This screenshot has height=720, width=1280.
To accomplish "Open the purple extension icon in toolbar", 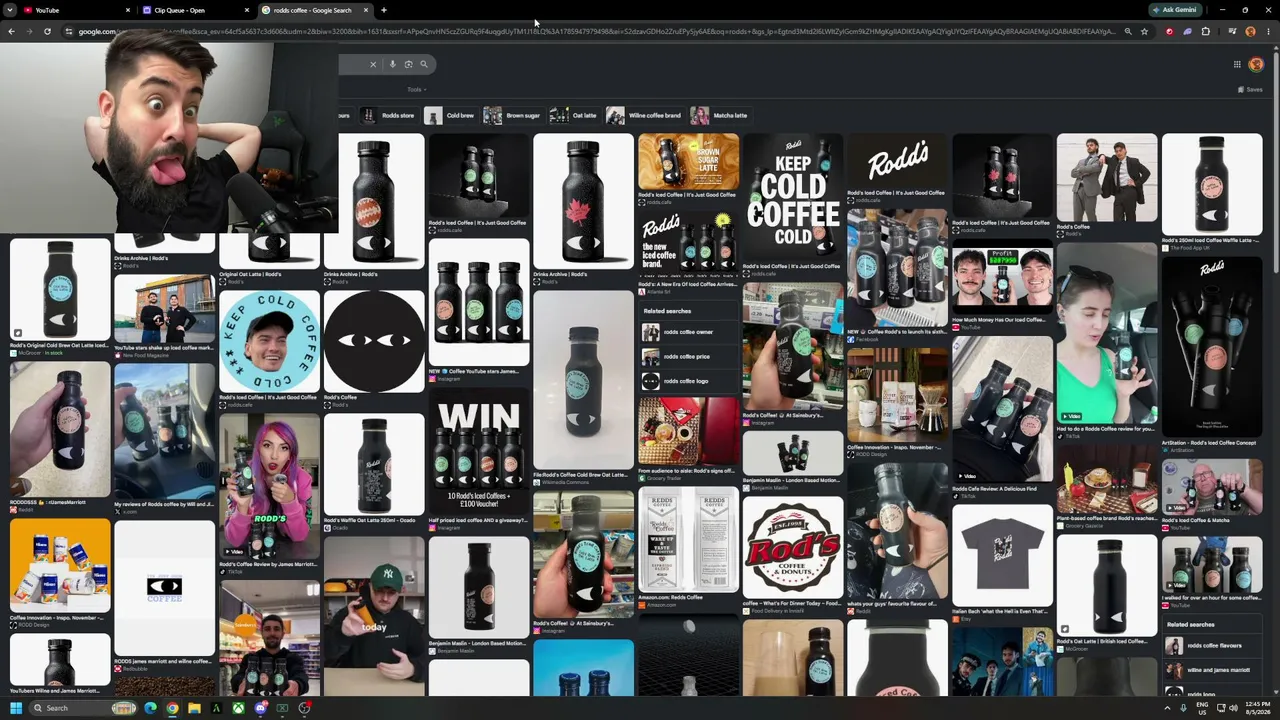I will point(1187,31).
